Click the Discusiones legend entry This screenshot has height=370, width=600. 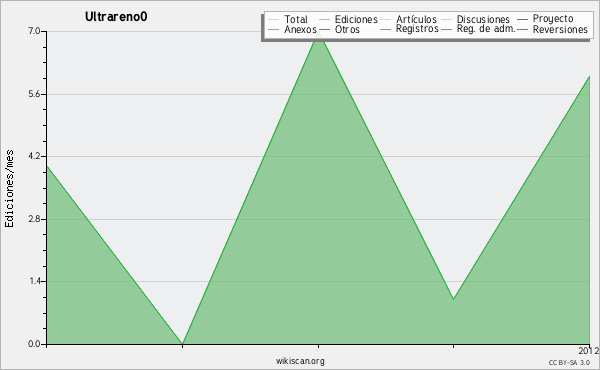(x=483, y=19)
